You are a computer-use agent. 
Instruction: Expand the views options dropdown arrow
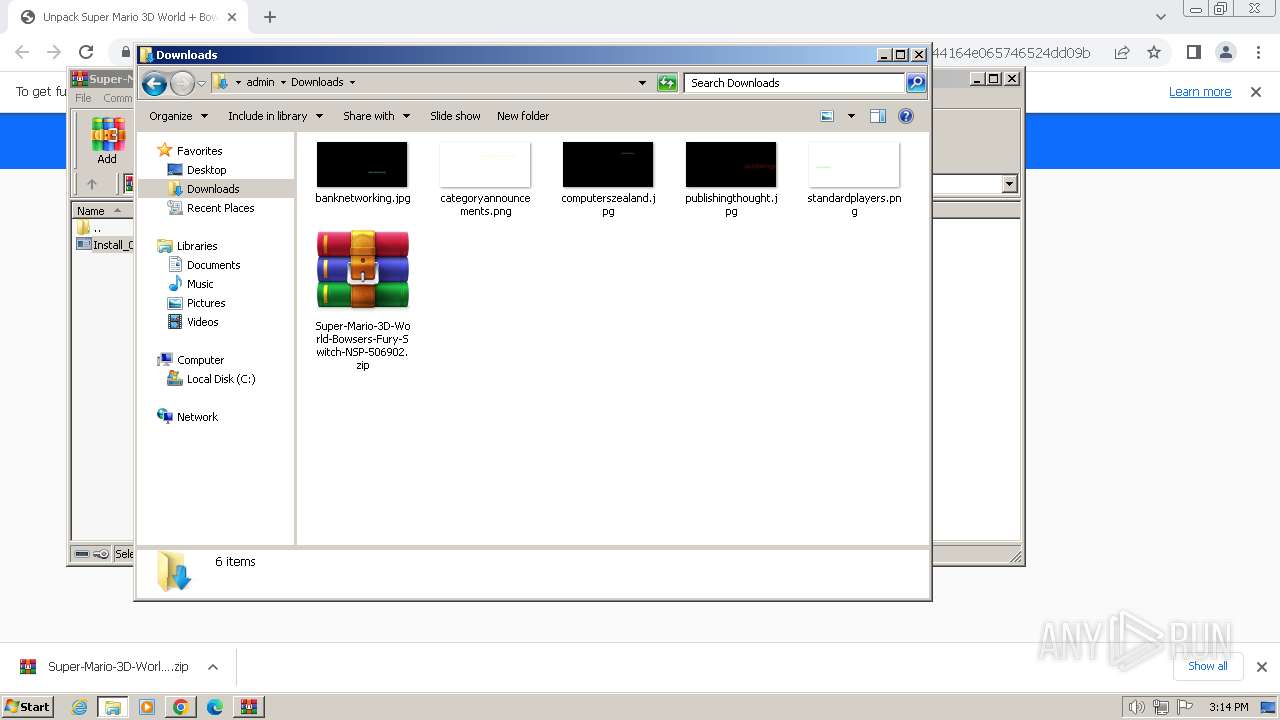[851, 116]
